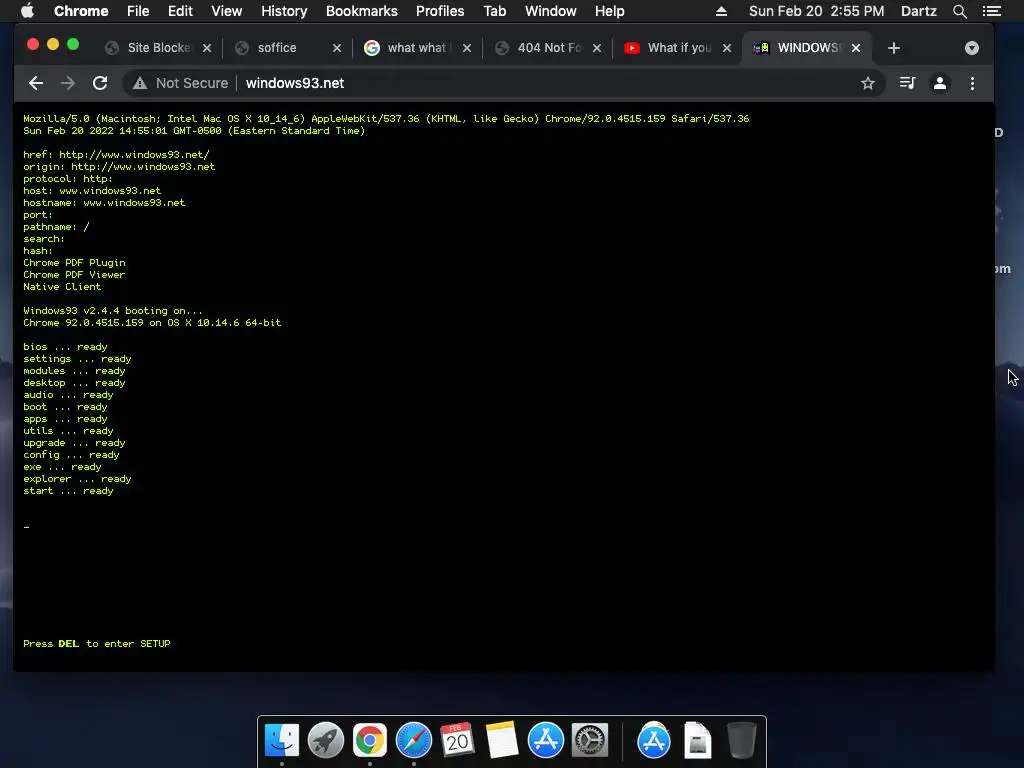Close the soffice tab

pyautogui.click(x=337, y=48)
